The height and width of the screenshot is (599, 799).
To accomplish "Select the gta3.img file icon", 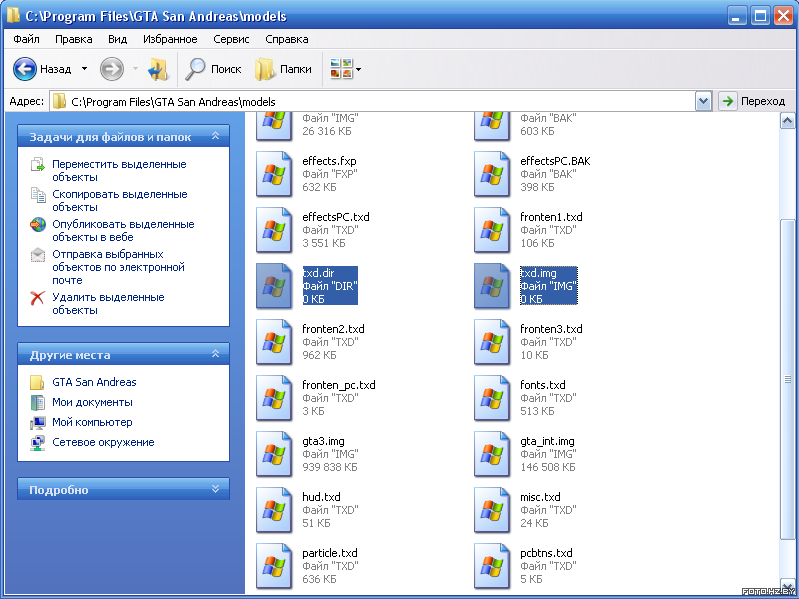I will 274,454.
